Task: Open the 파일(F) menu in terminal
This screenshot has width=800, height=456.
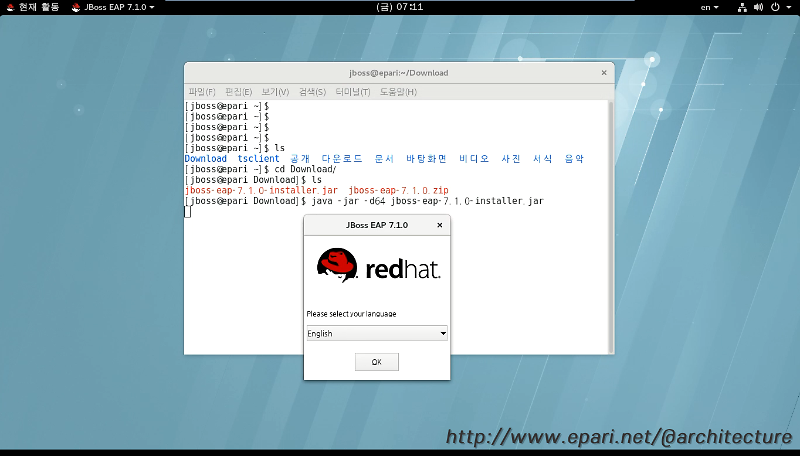Action: (202, 92)
